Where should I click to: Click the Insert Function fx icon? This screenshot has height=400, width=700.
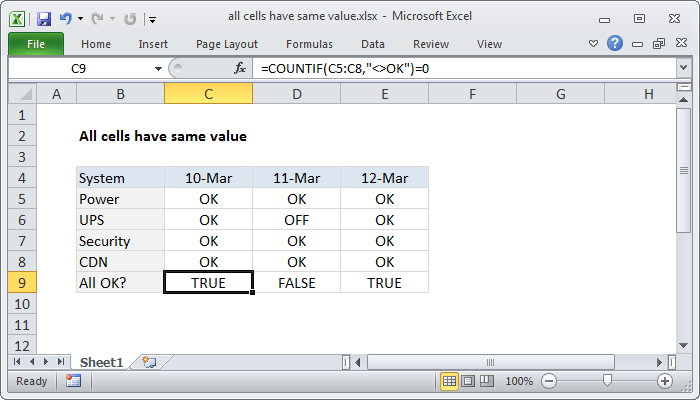[240, 68]
